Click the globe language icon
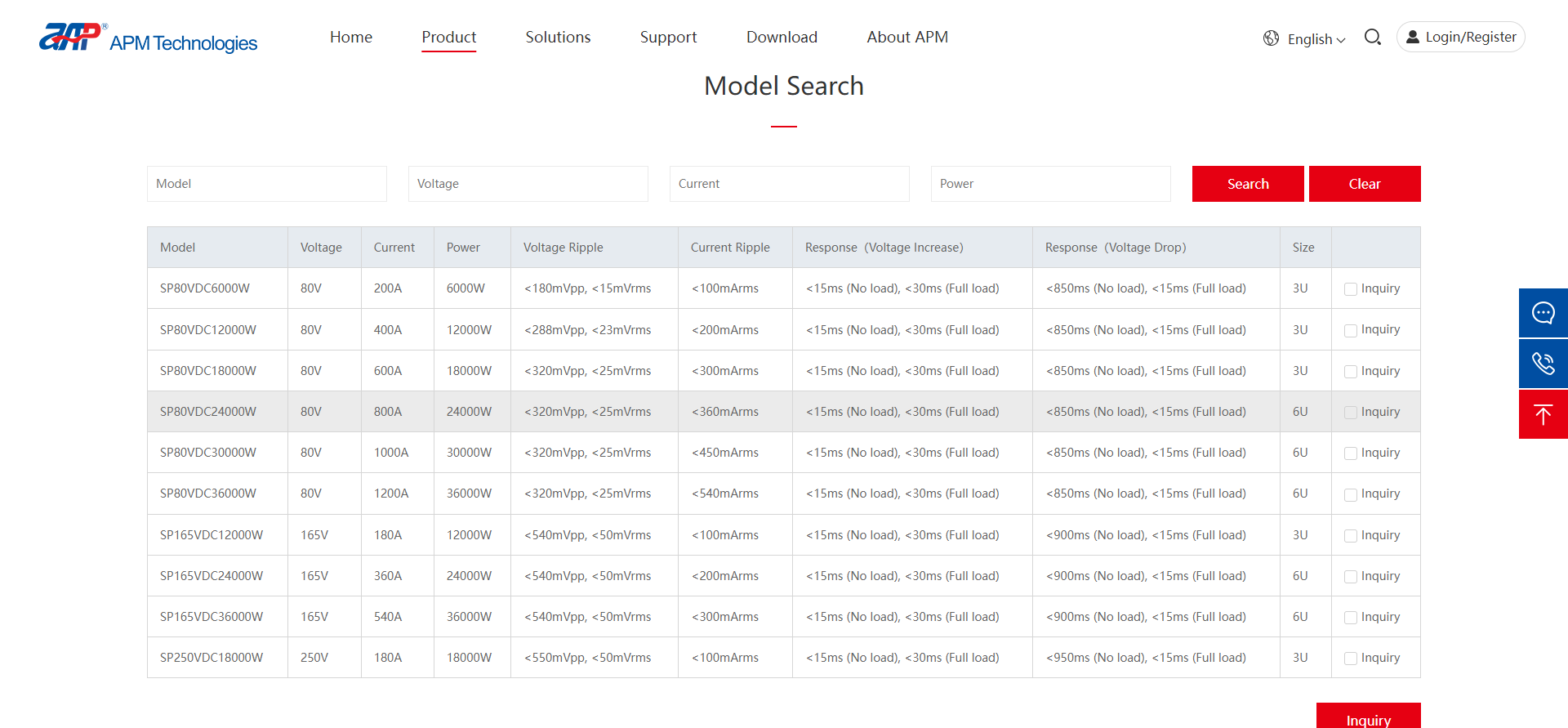Image resolution: width=1568 pixels, height=728 pixels. (x=1271, y=38)
